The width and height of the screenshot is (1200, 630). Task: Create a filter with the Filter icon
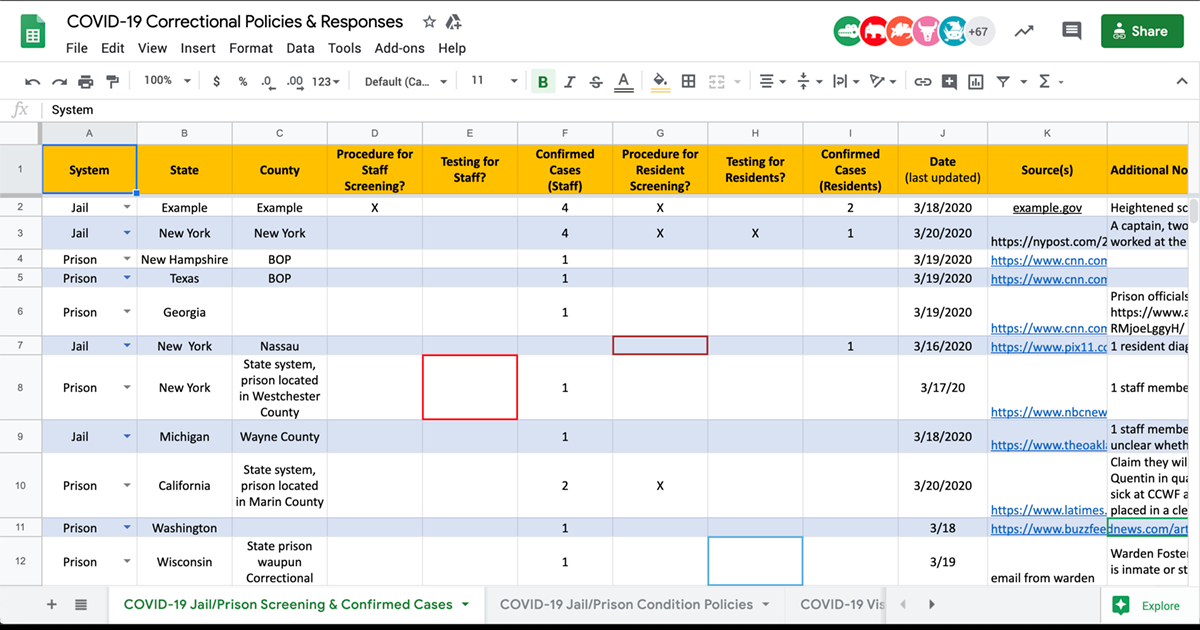1003,81
